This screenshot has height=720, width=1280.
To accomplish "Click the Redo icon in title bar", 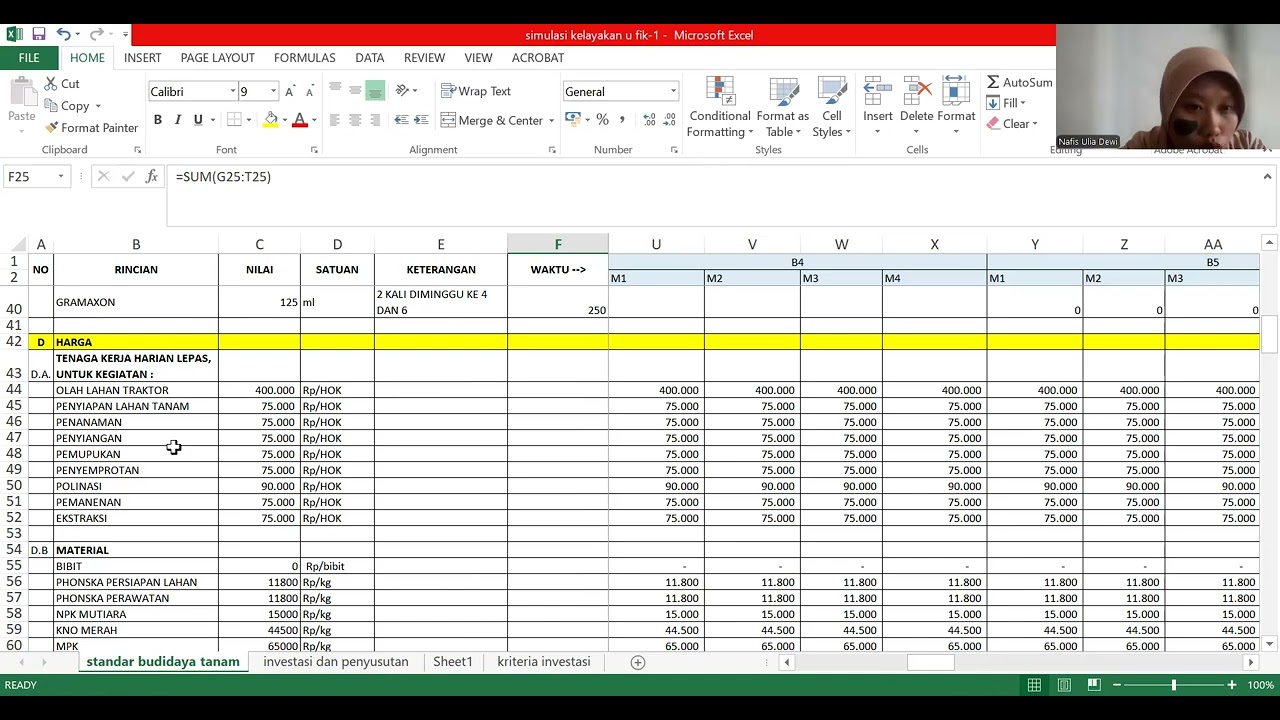I will [x=96, y=34].
